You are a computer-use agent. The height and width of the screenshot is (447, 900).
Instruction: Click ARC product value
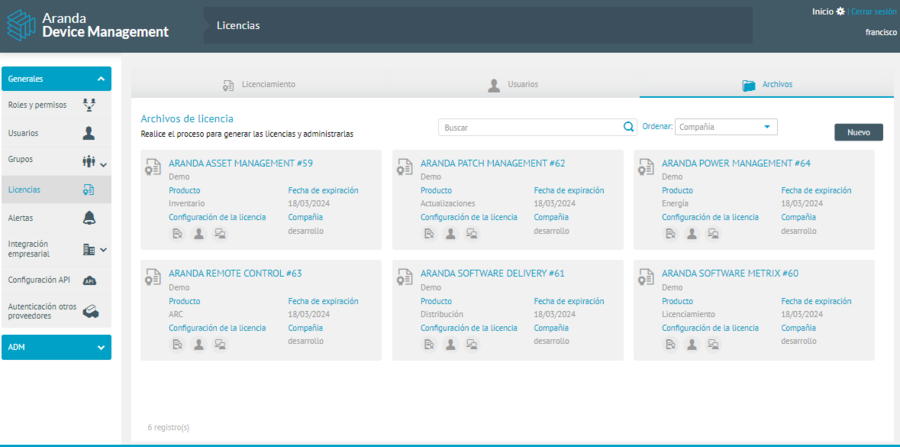(x=176, y=314)
